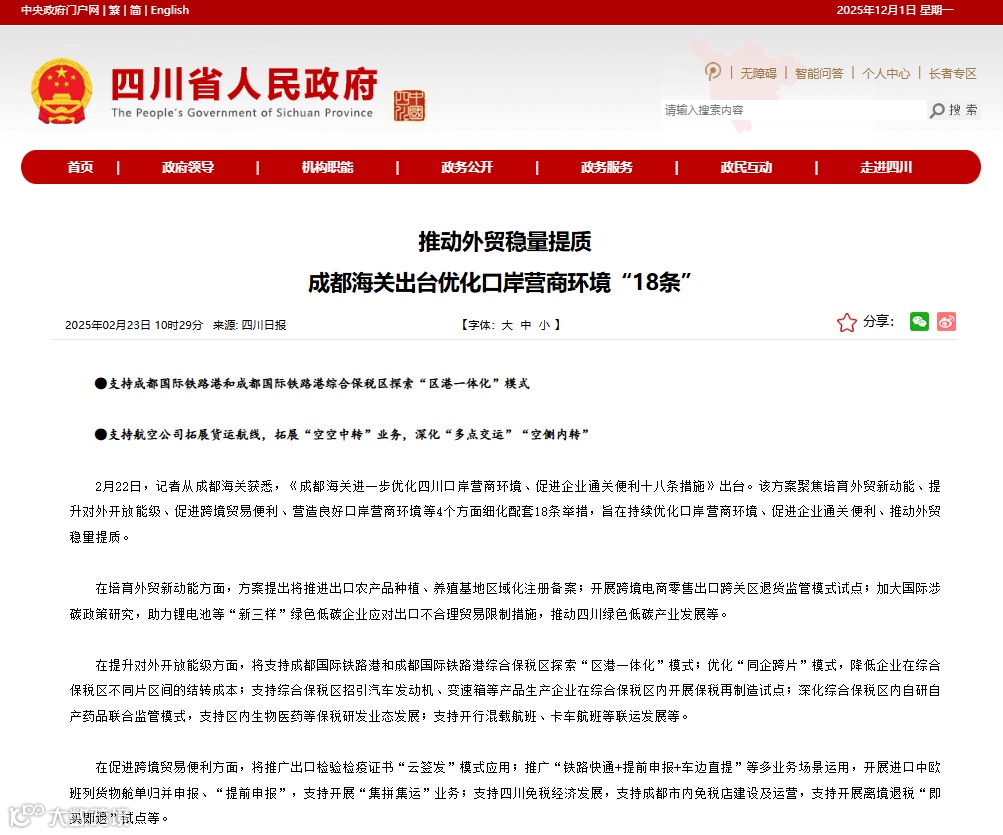
Task: Open the 无障碍 accessibility mode
Action: (x=758, y=74)
